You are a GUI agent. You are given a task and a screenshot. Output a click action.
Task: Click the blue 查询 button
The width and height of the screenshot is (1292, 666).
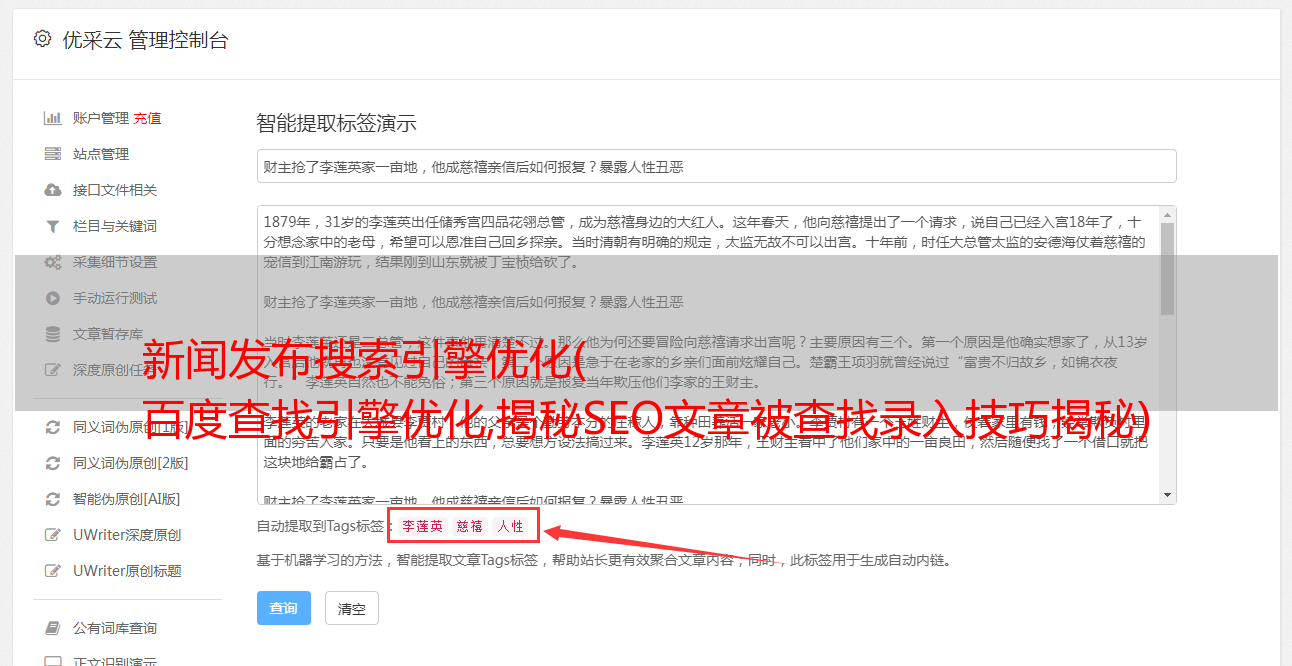click(x=284, y=608)
